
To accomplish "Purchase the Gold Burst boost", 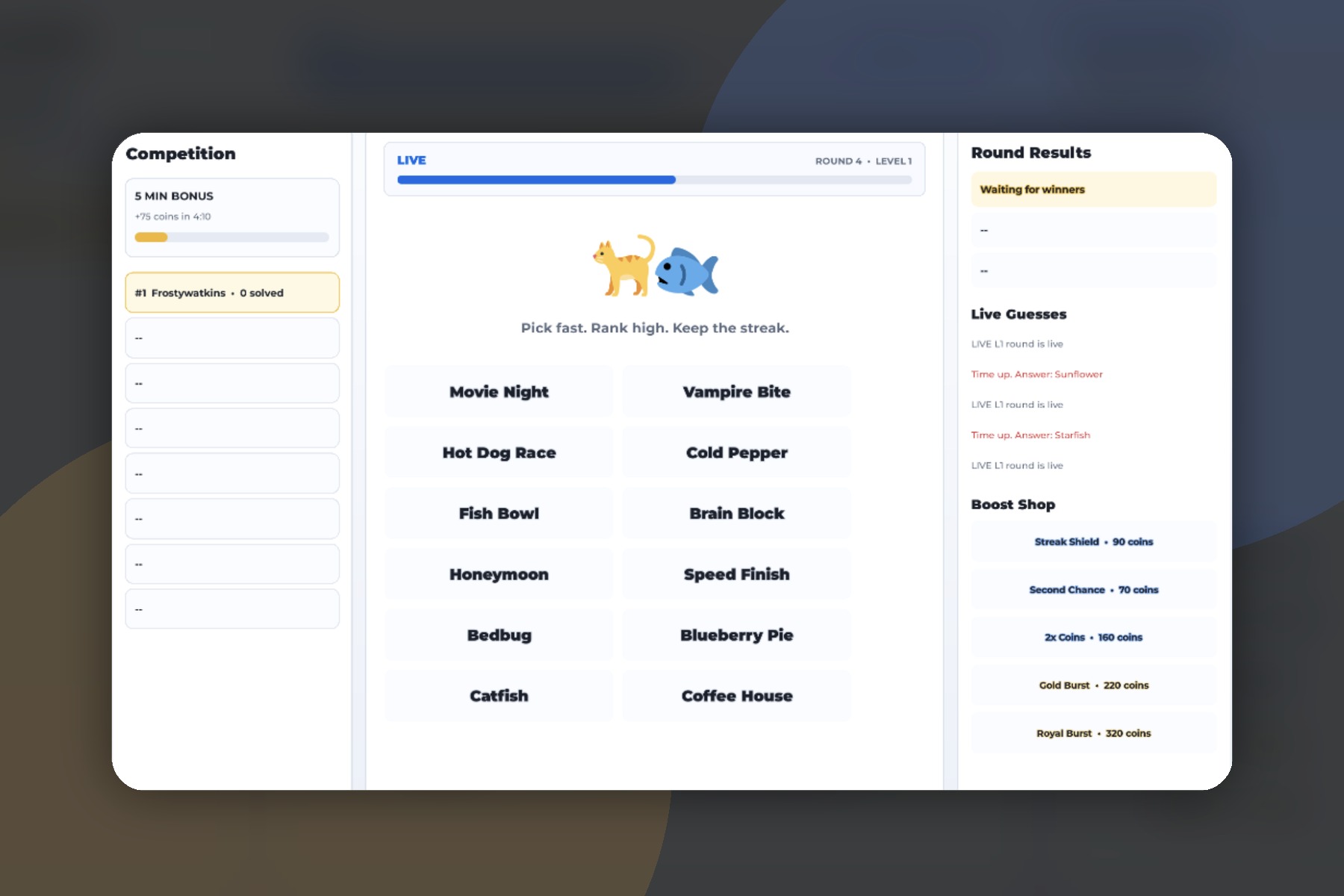I will pyautogui.click(x=1094, y=685).
